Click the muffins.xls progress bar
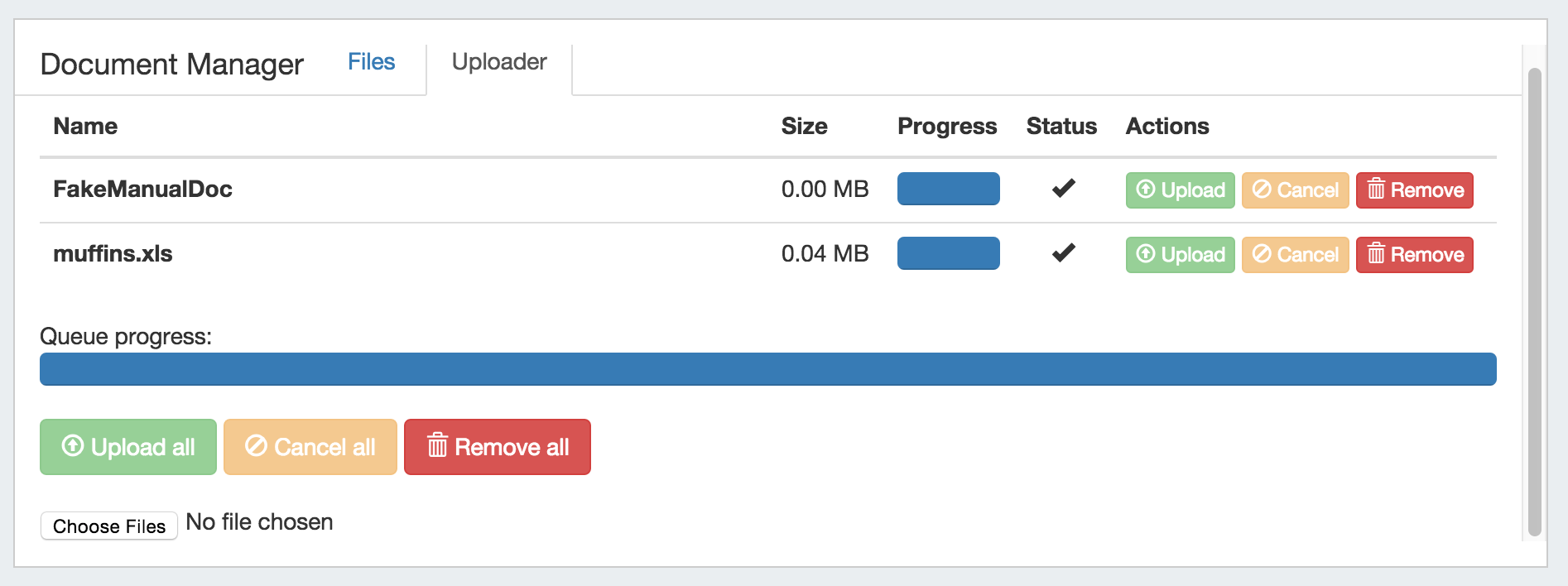This screenshot has width=1568, height=586. (x=948, y=253)
